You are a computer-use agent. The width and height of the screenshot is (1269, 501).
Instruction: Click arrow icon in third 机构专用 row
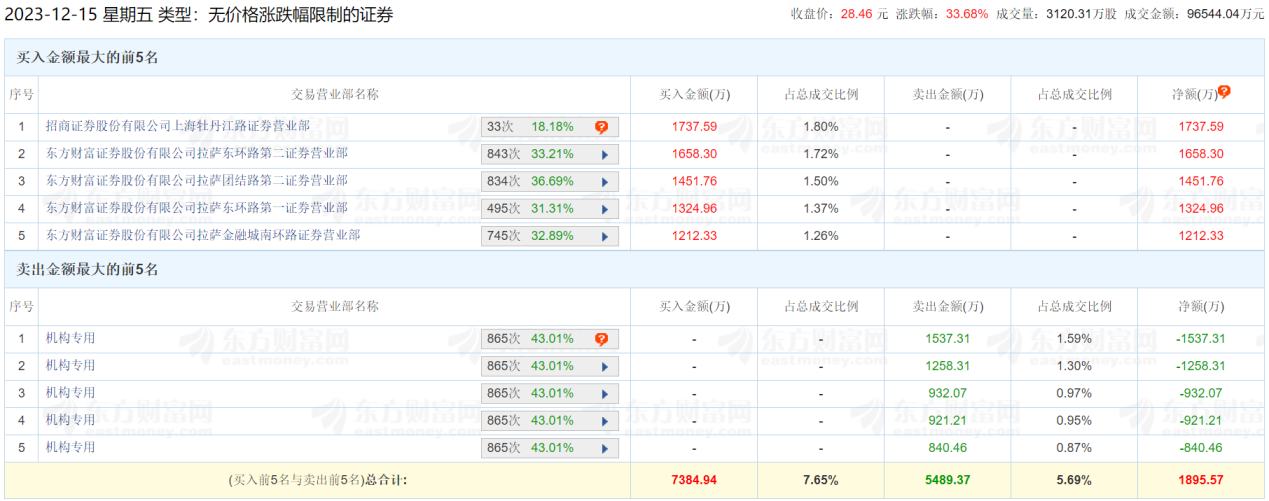(604, 394)
